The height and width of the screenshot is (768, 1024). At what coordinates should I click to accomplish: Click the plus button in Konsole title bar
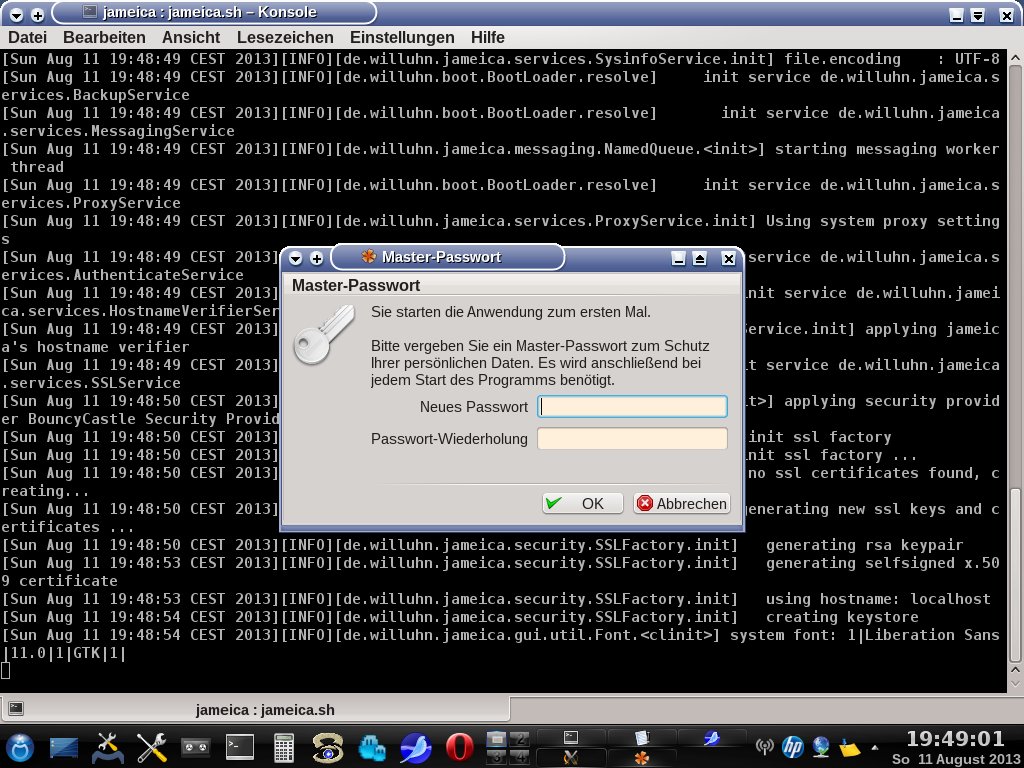[37, 14]
